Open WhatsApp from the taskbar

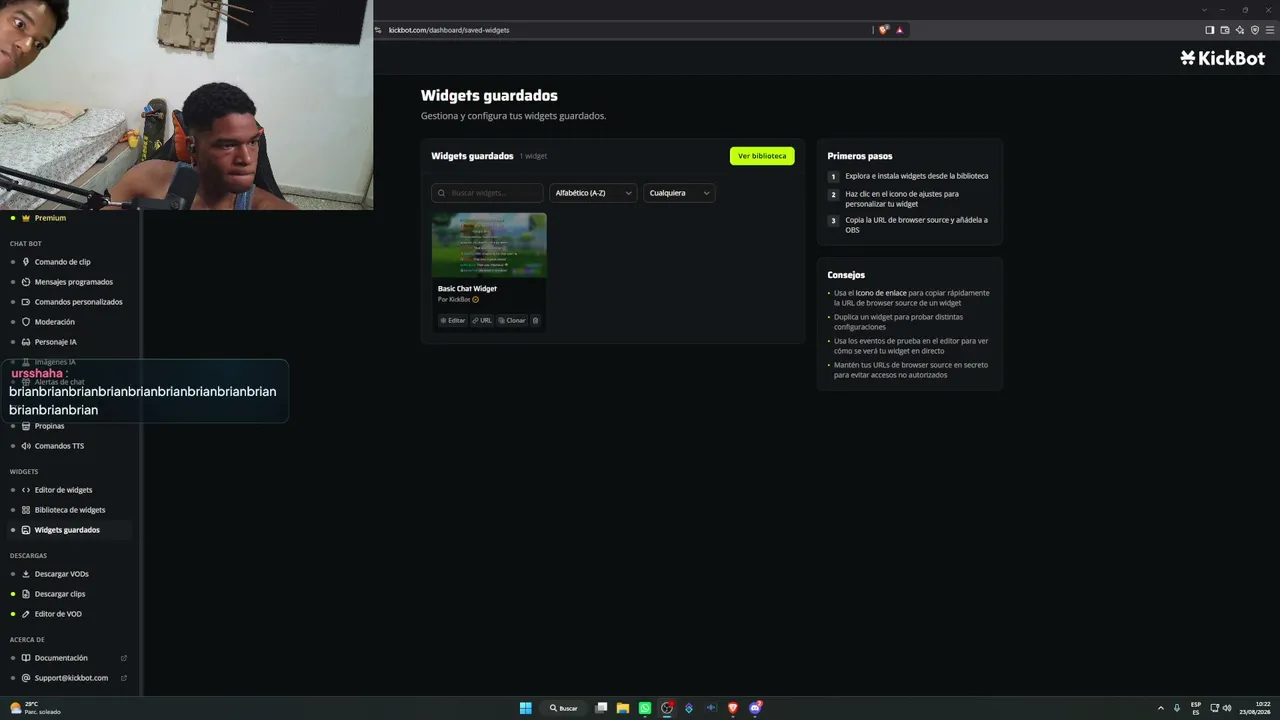[x=645, y=708]
